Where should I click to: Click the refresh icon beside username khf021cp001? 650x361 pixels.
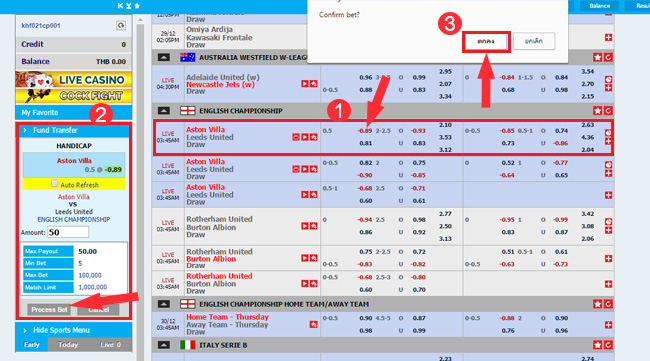[x=121, y=26]
